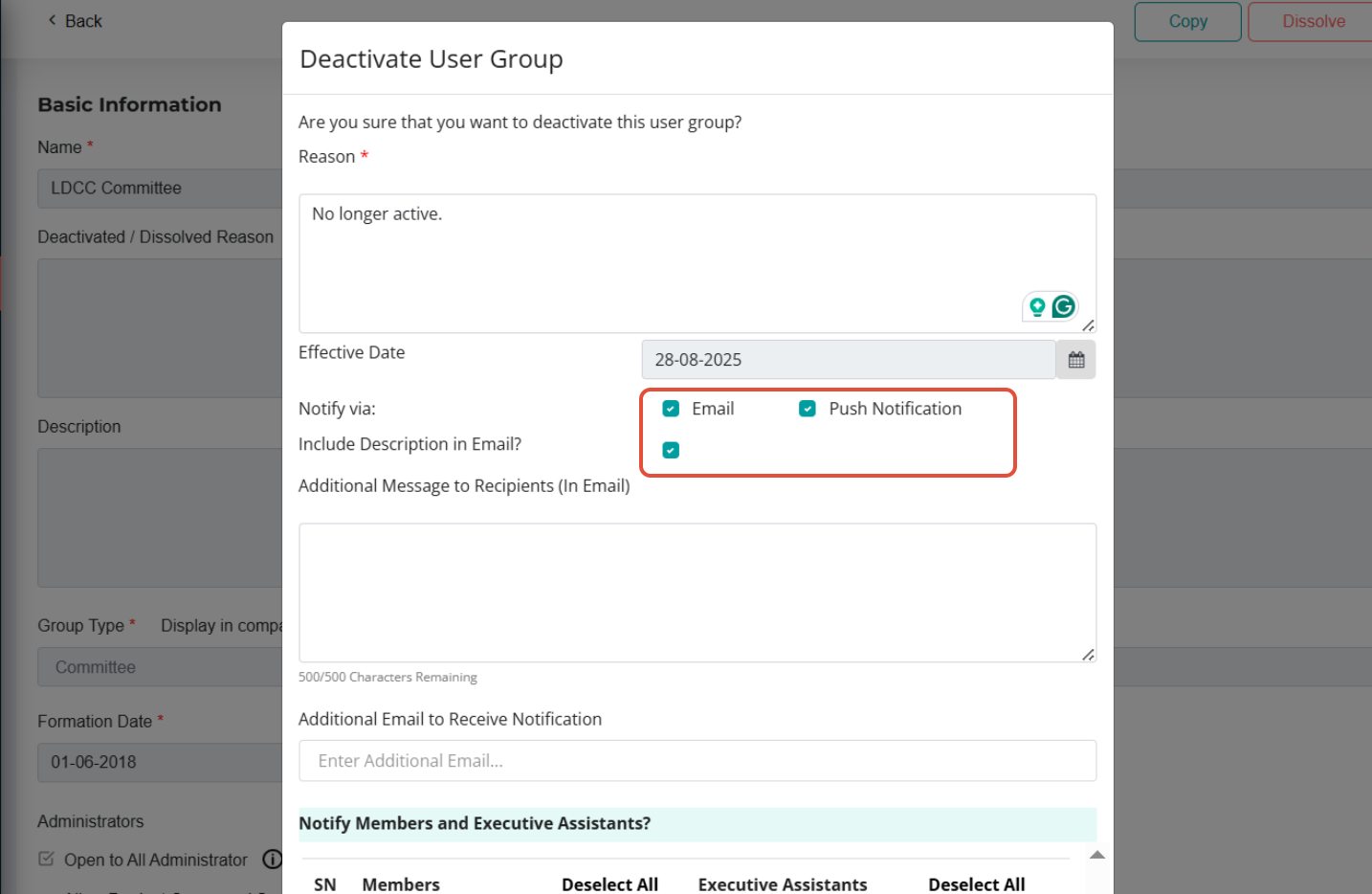1372x894 pixels.
Task: Click the green lightbulb suggestion icon
Action: click(1037, 307)
